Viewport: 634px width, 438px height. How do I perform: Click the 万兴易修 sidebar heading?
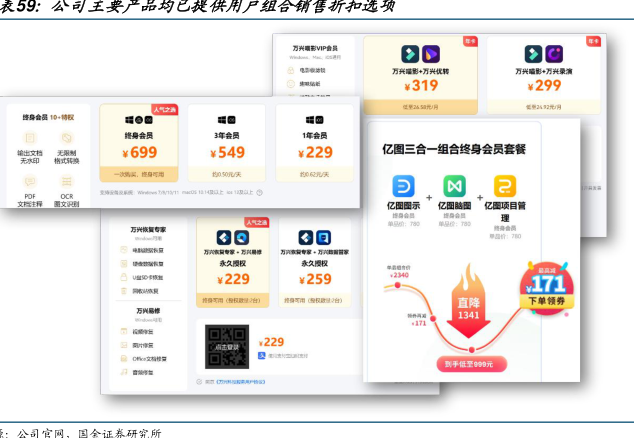(x=148, y=311)
